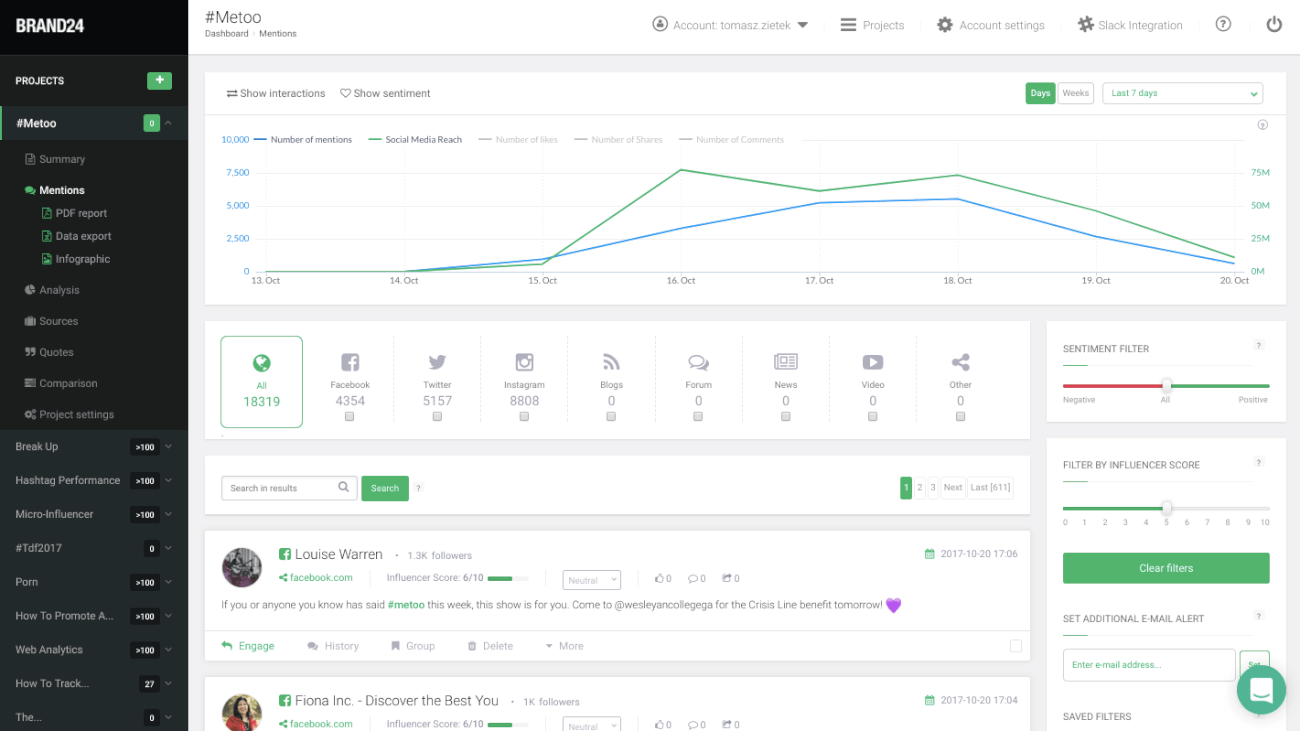Image resolution: width=1300 pixels, height=731 pixels.
Task: Open Analysis in the sidebar
Action: point(52,290)
